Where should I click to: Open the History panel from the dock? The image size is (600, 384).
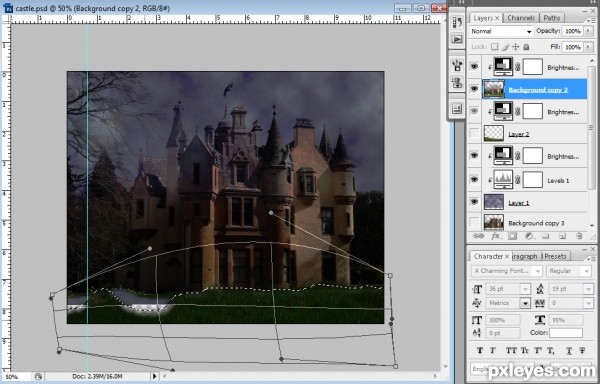(457, 23)
